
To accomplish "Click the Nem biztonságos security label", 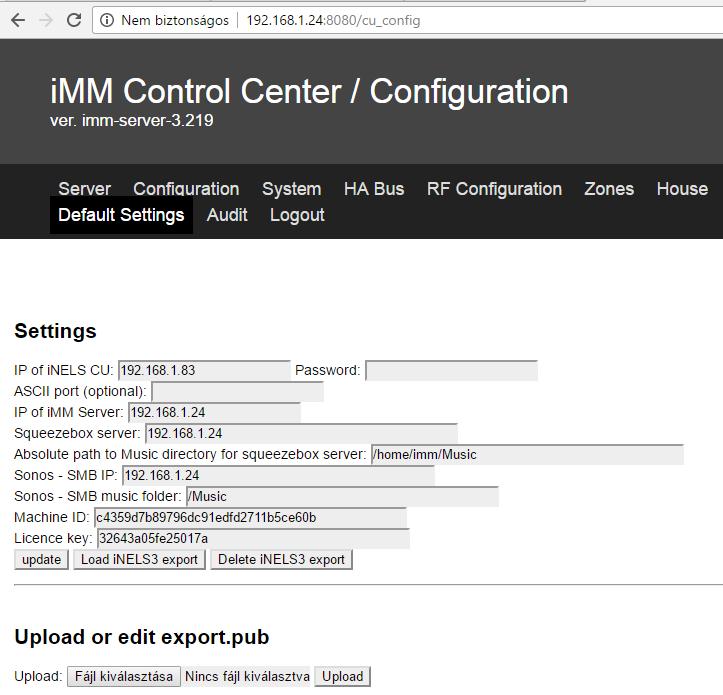I will (175, 20).
